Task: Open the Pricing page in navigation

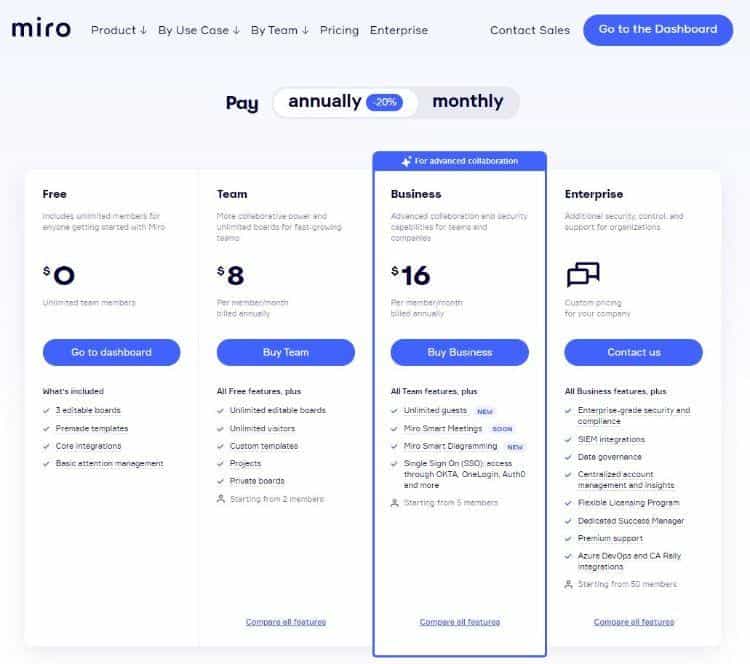Action: (x=339, y=30)
